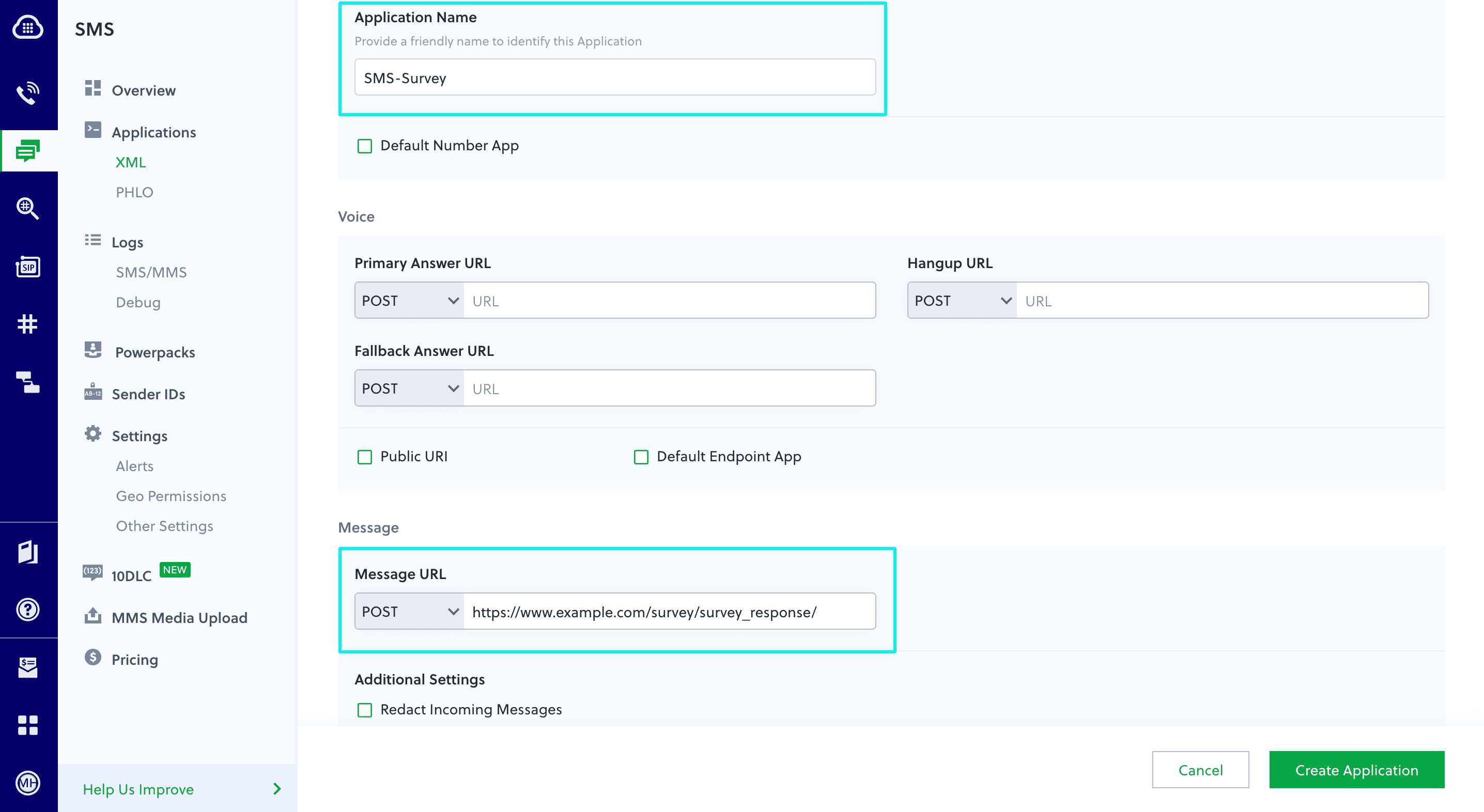This screenshot has width=1484, height=812.
Task: Open the Message URL method dropdown
Action: point(409,611)
